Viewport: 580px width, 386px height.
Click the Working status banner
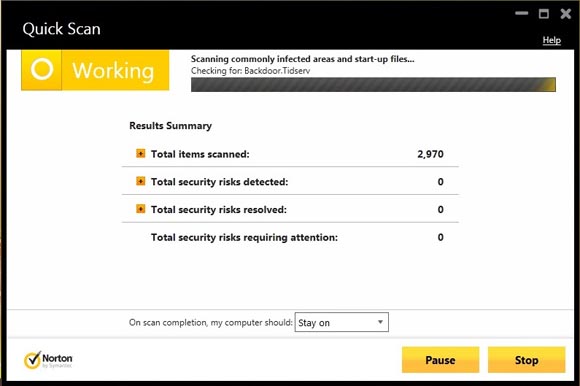pyautogui.click(x=95, y=70)
